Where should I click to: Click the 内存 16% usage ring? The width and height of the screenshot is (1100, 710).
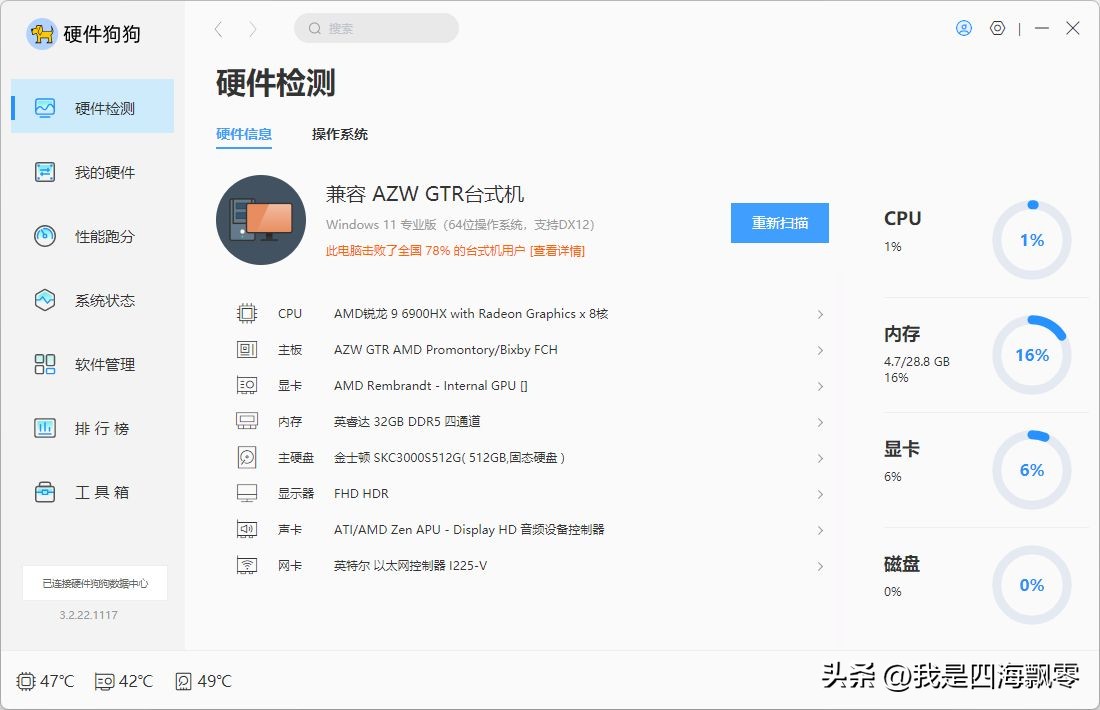click(x=1031, y=355)
